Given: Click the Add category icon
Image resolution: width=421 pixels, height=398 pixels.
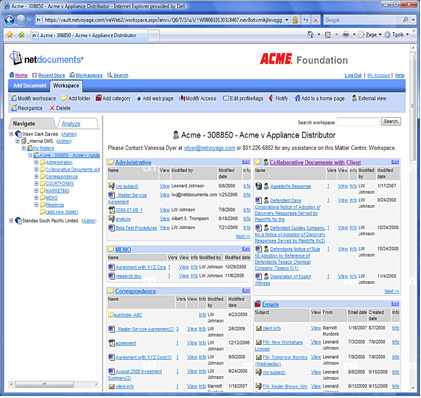Looking at the screenshot, I should (99, 98).
